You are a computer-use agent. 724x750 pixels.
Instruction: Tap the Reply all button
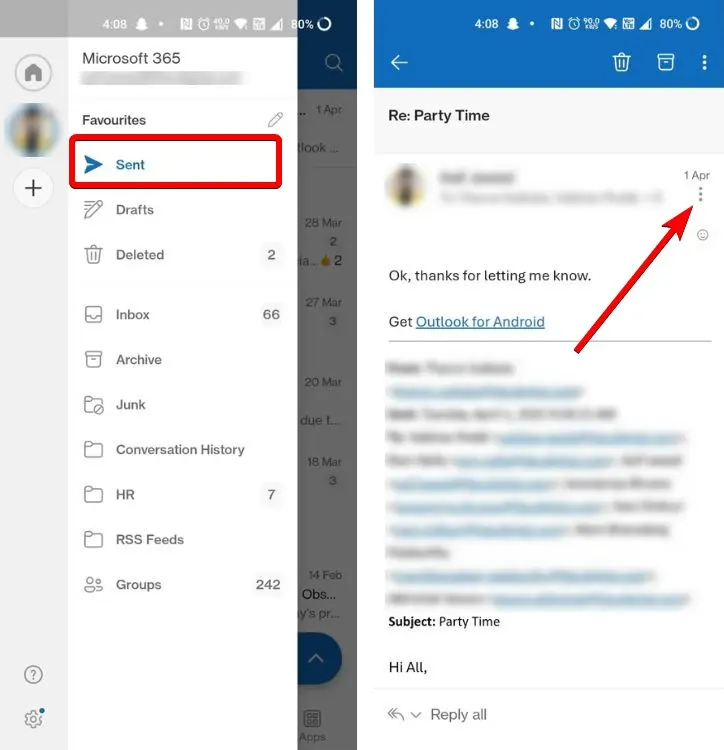[x=459, y=715]
